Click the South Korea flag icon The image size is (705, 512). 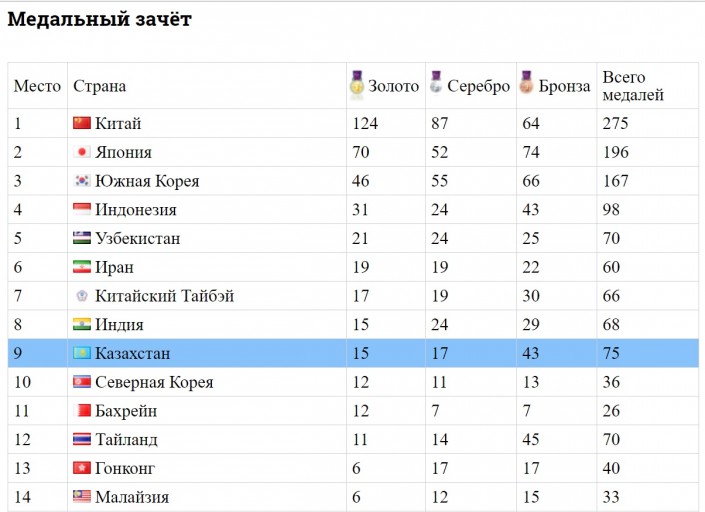82,181
